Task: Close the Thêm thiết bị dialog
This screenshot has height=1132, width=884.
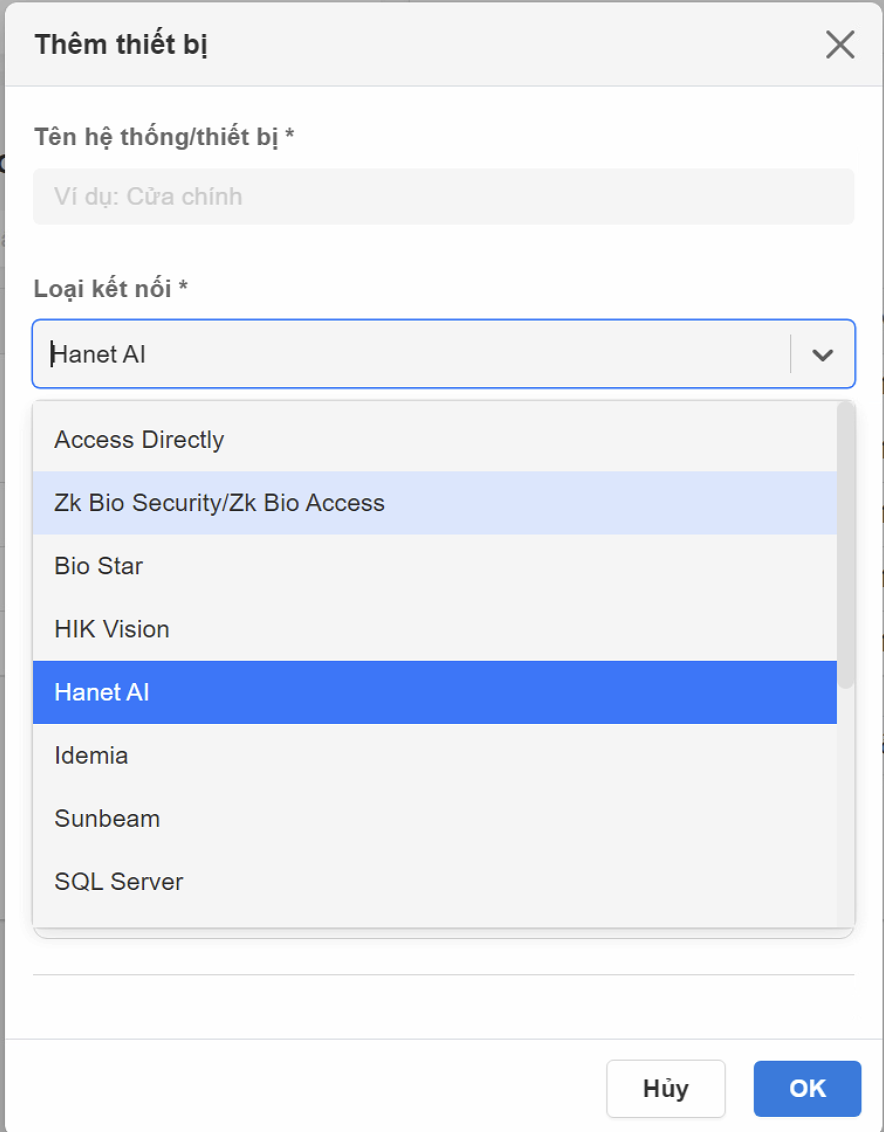Action: [x=840, y=45]
